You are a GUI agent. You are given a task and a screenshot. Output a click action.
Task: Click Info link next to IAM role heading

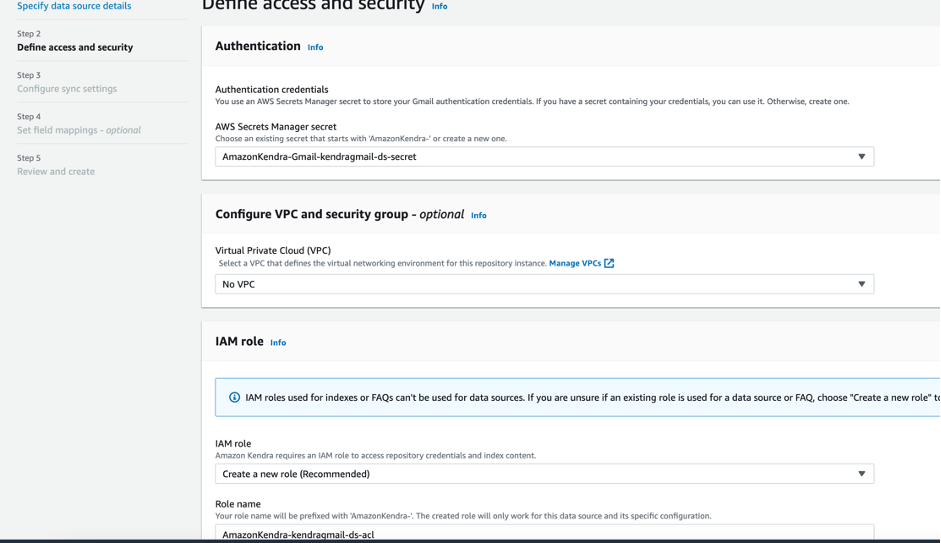278,342
